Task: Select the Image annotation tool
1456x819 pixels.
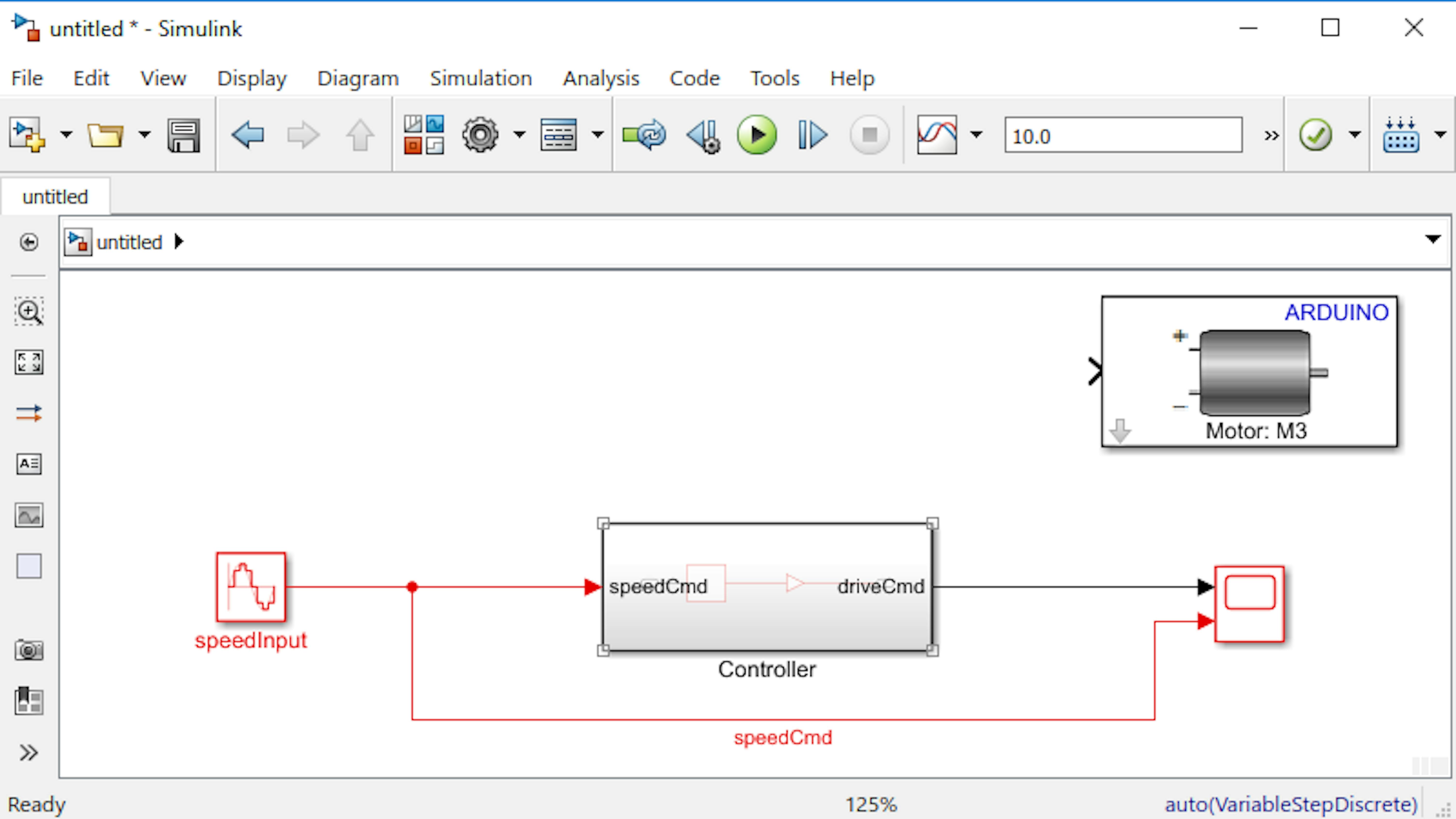Action: (29, 515)
